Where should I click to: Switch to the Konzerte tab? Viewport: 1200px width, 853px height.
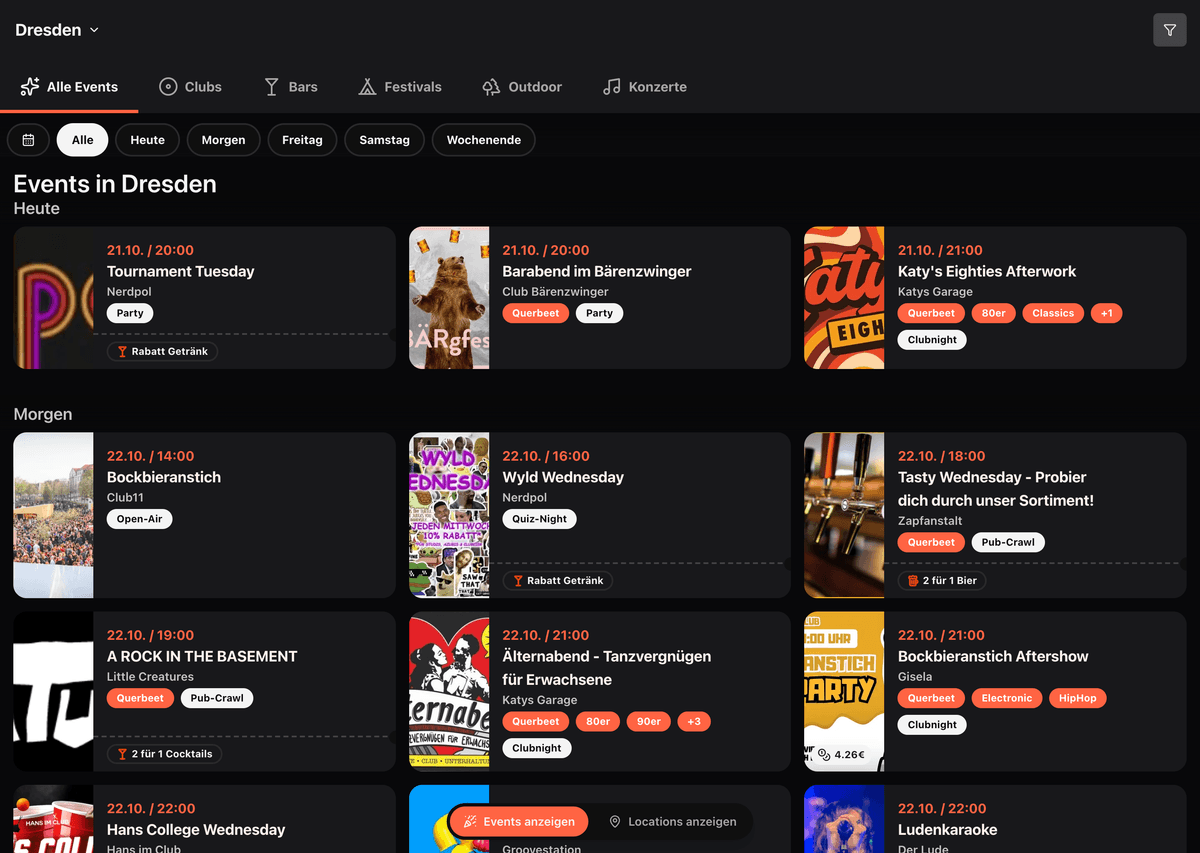click(x=645, y=87)
